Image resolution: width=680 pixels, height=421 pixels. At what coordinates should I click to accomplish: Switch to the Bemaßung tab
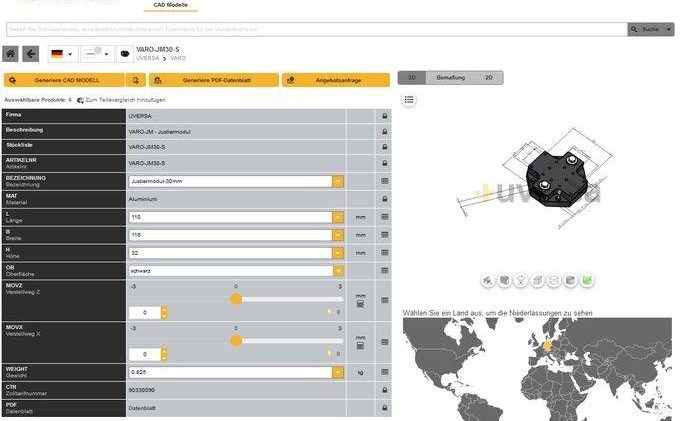450,77
